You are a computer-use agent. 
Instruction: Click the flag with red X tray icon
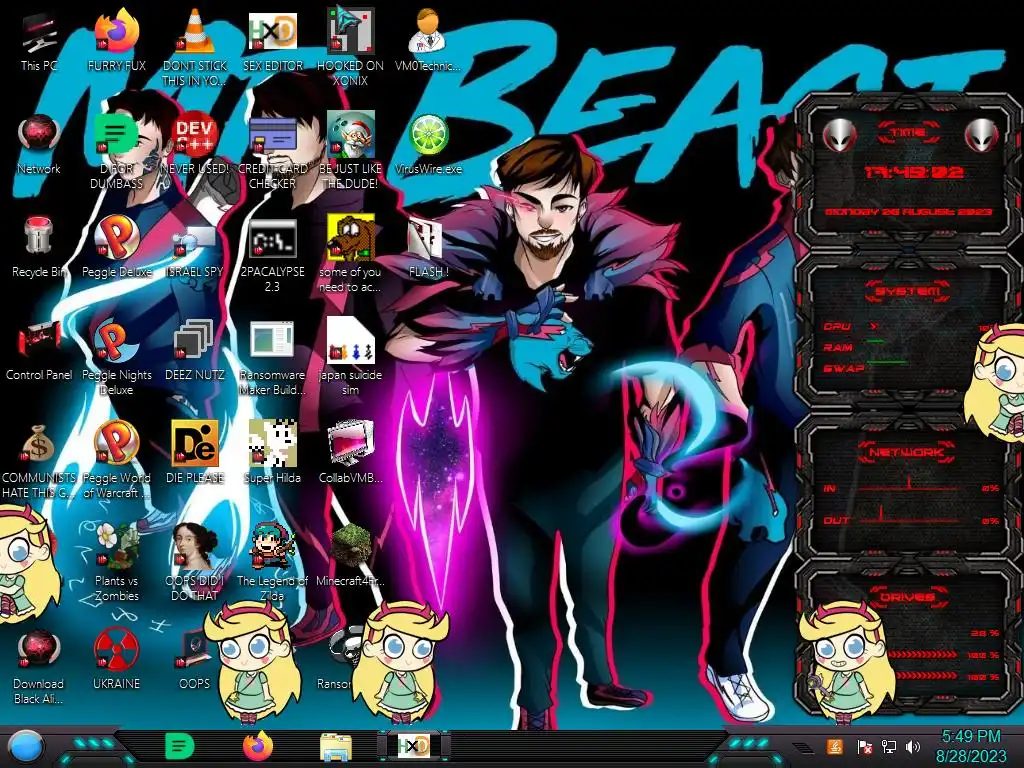click(x=864, y=747)
